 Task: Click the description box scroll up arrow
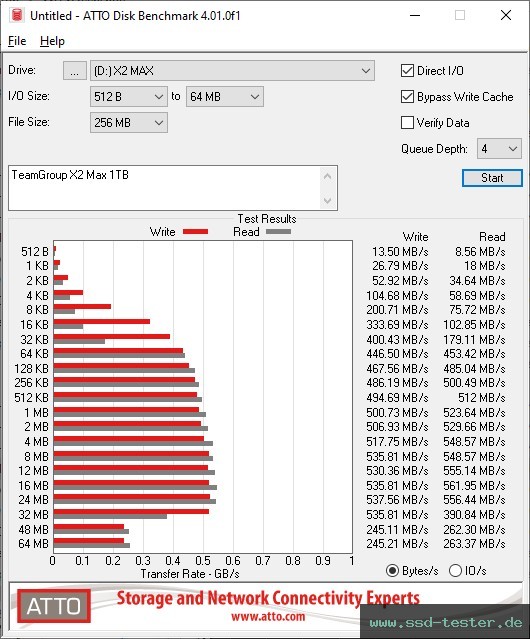tap(328, 176)
